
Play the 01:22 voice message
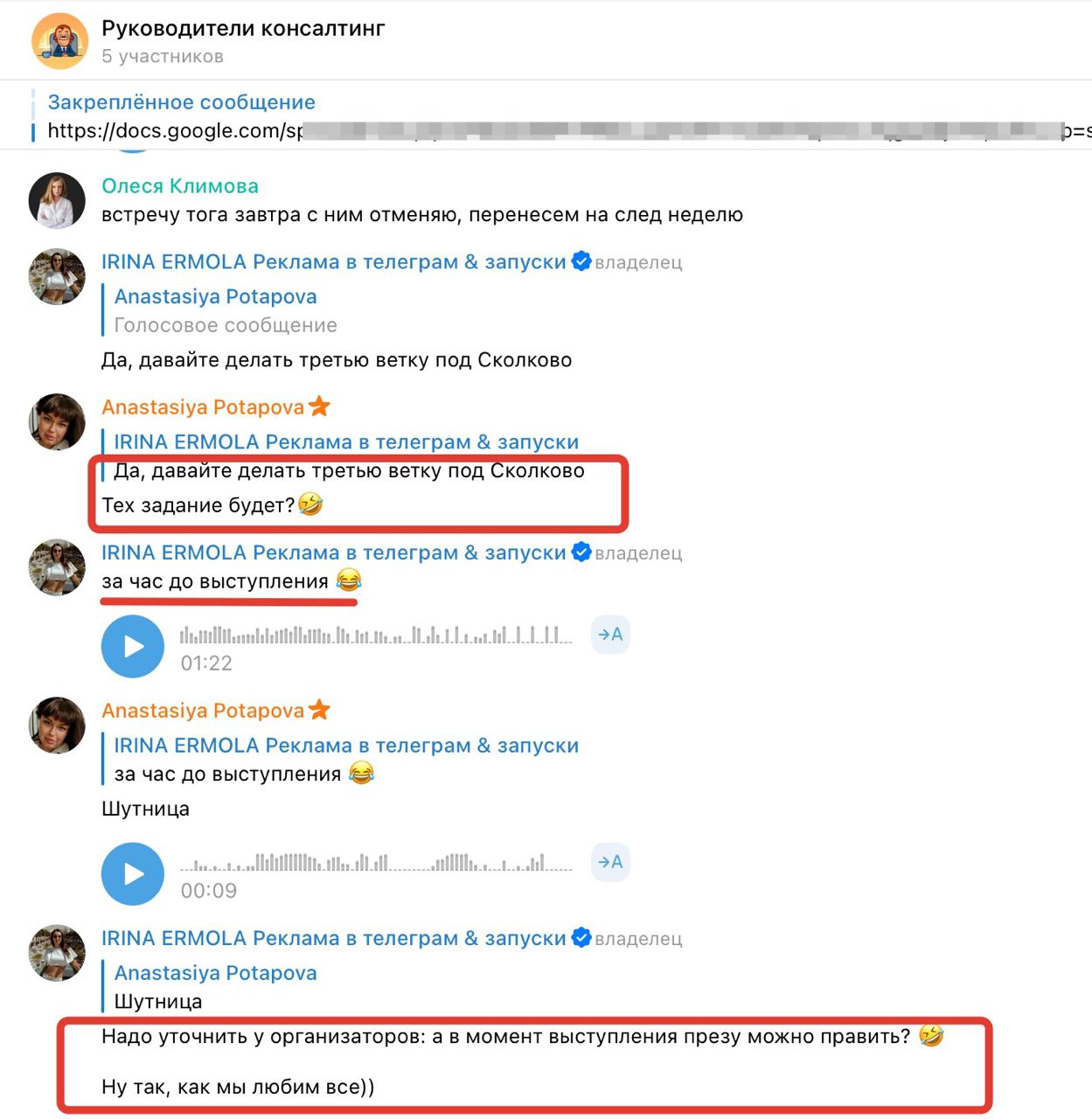click(133, 646)
